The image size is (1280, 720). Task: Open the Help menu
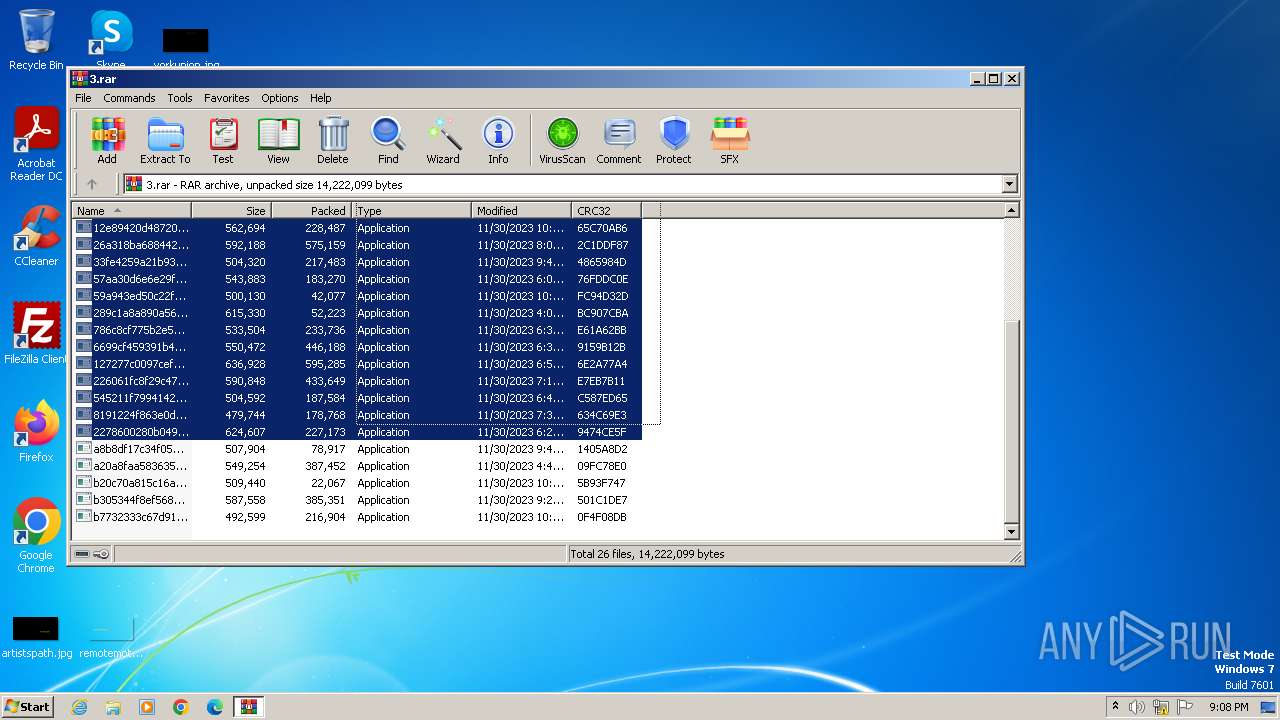[320, 98]
